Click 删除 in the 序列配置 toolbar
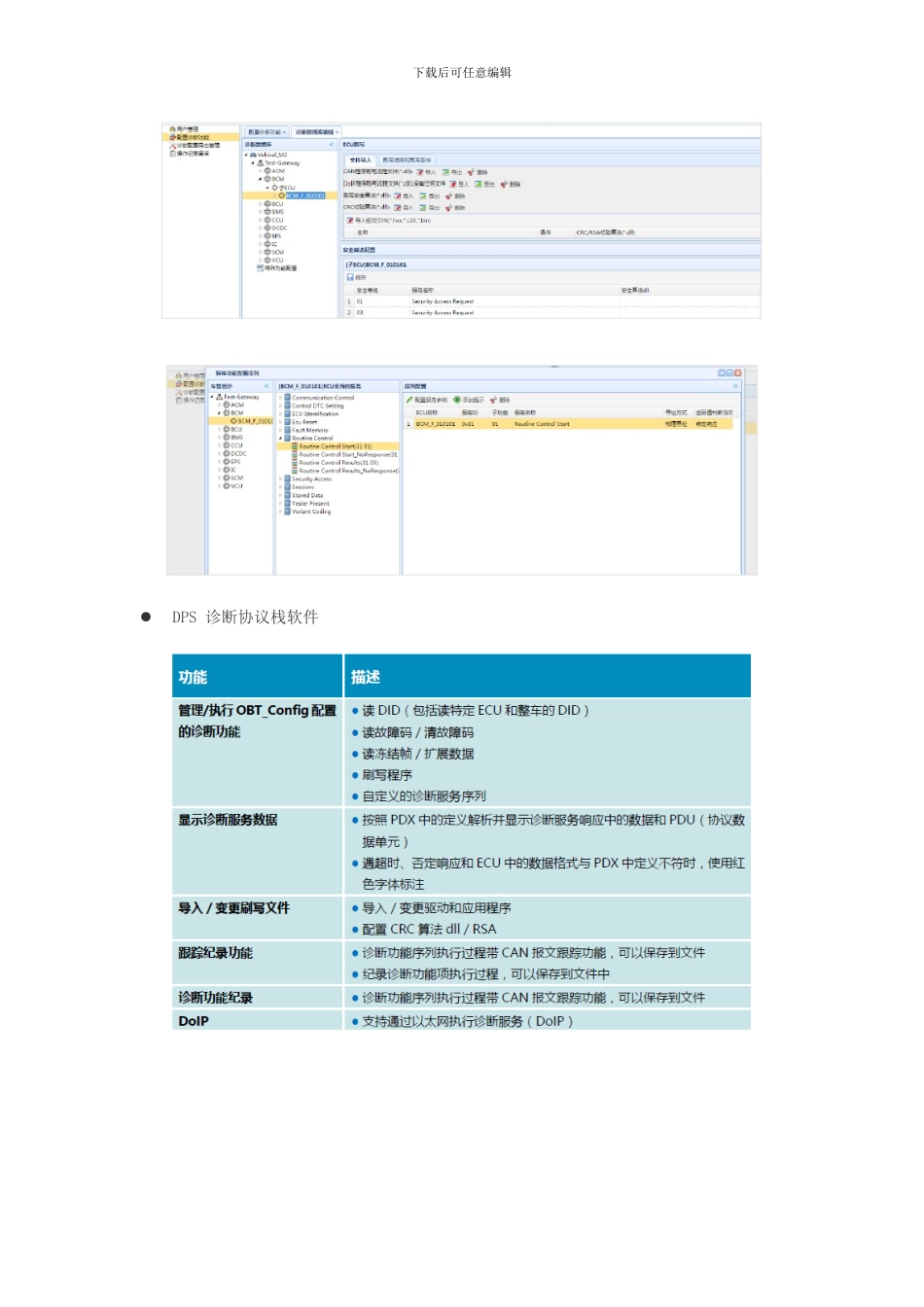Screen dimensions: 924x1307 [x=500, y=400]
